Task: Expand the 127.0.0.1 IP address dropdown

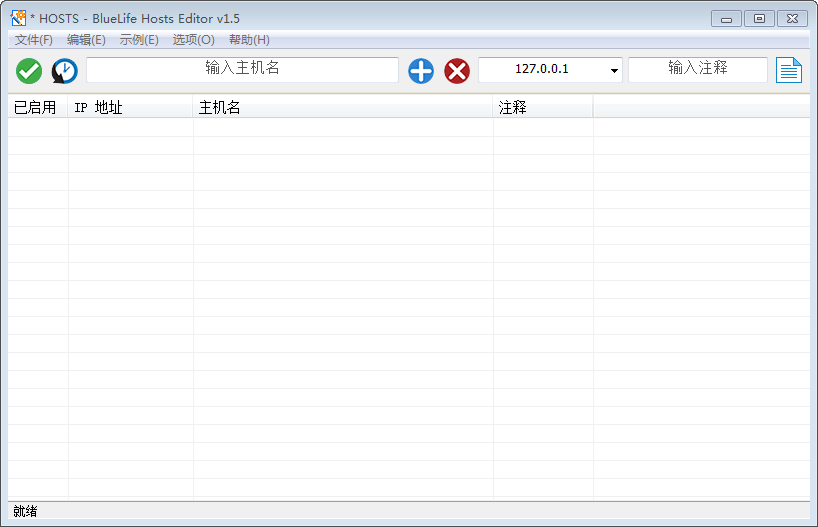Action: click(614, 71)
